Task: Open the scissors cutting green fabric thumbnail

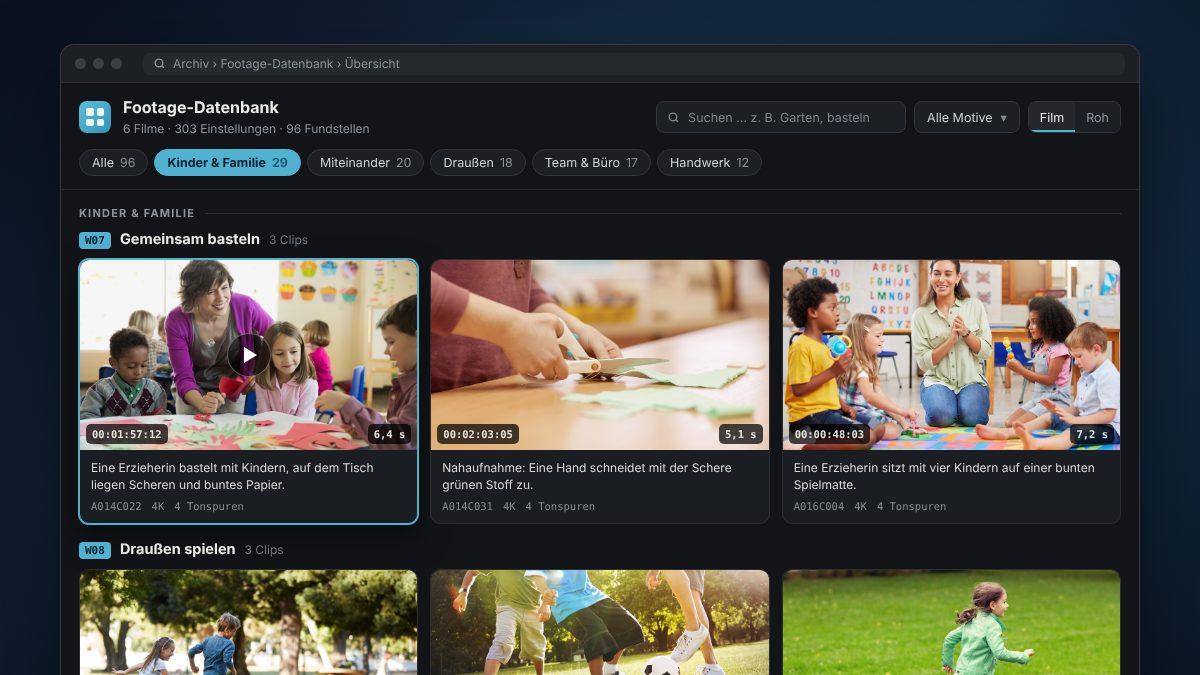Action: [x=600, y=355]
